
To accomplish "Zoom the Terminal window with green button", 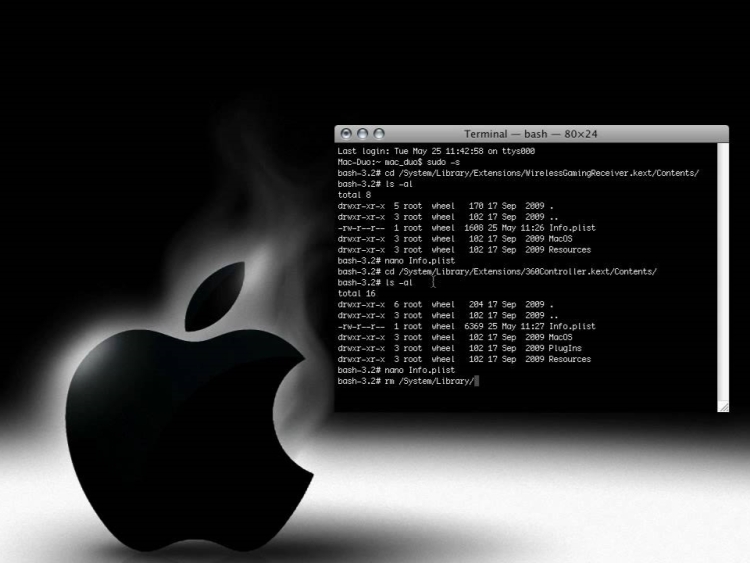I will (378, 133).
